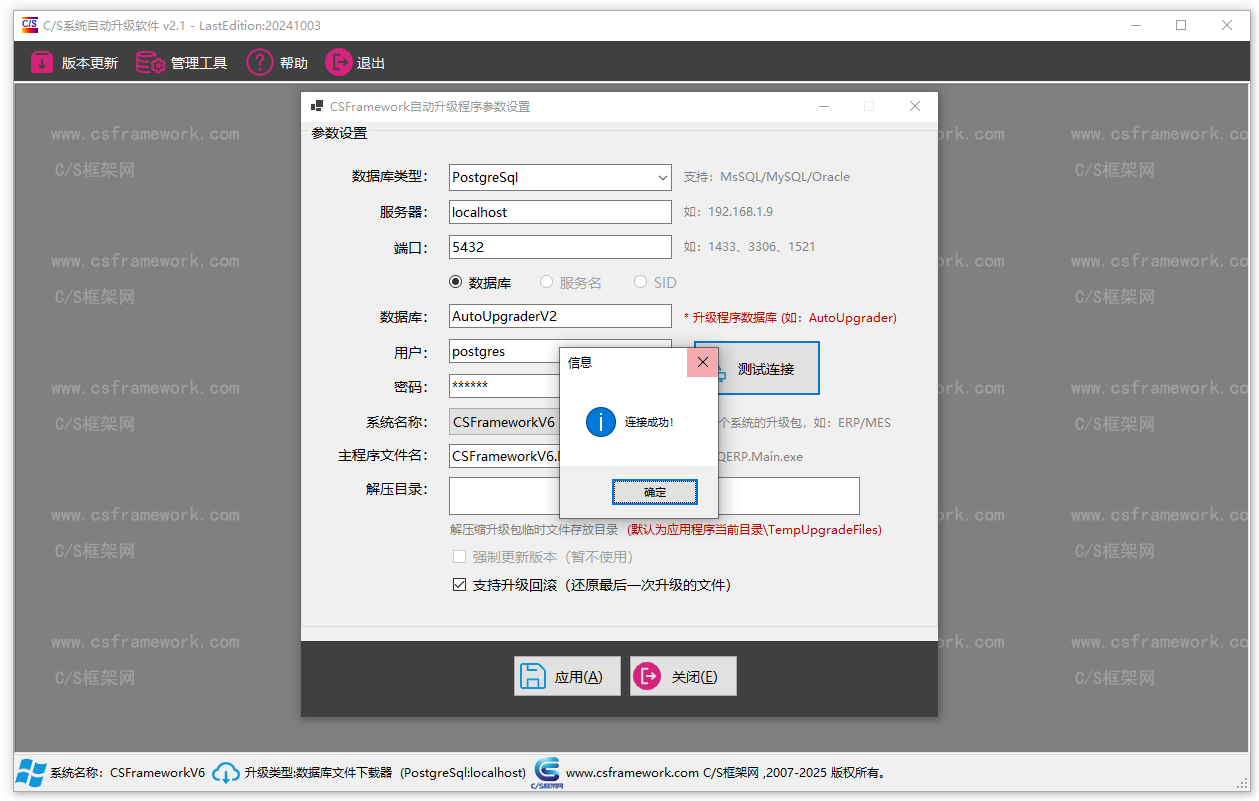Click the exit icon on 关闭 button

pos(648,676)
